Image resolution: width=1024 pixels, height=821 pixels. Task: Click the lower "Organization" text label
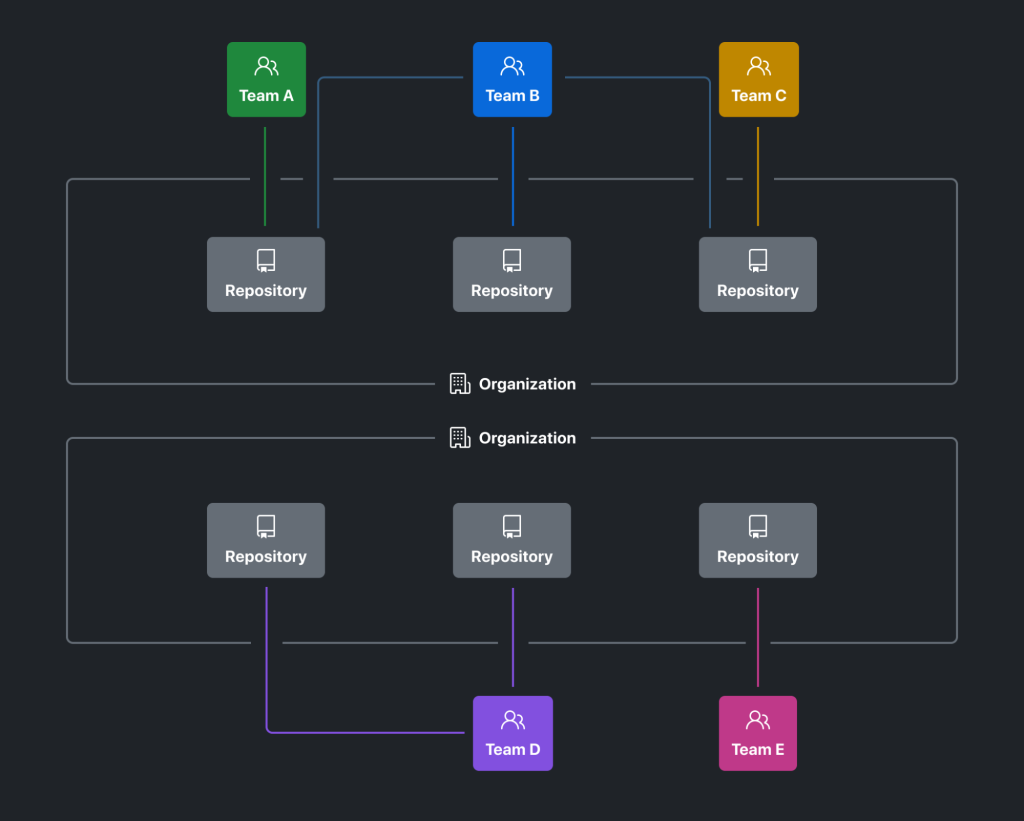(527, 438)
